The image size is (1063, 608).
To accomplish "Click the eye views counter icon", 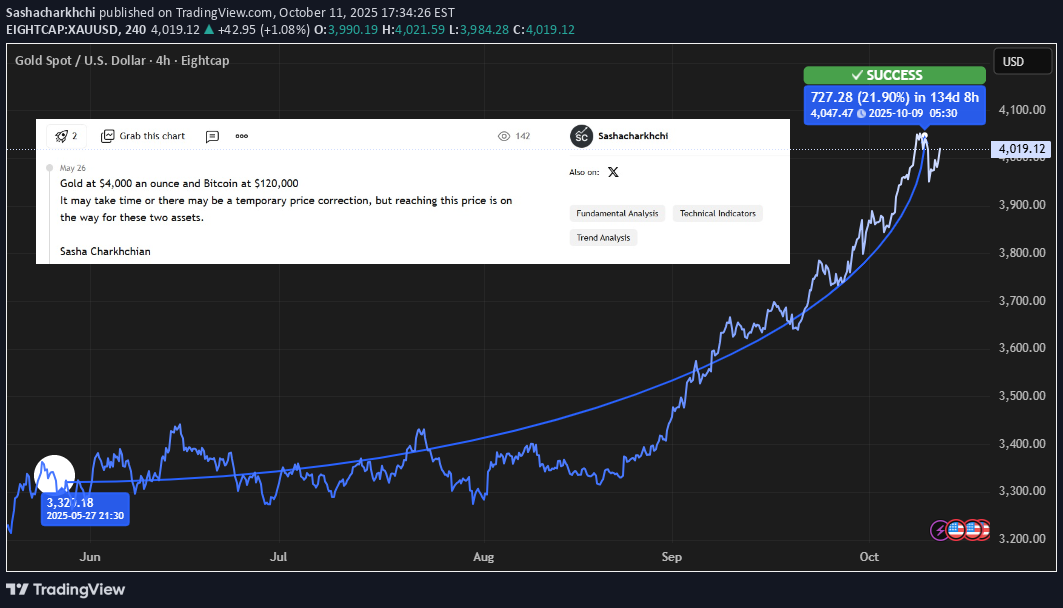I will [x=504, y=136].
